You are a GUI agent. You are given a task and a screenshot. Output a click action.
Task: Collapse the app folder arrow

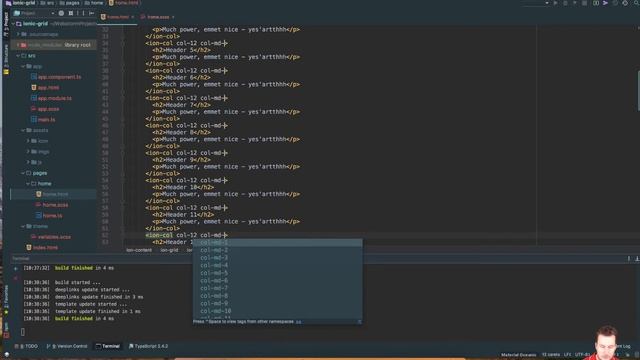tap(23, 66)
